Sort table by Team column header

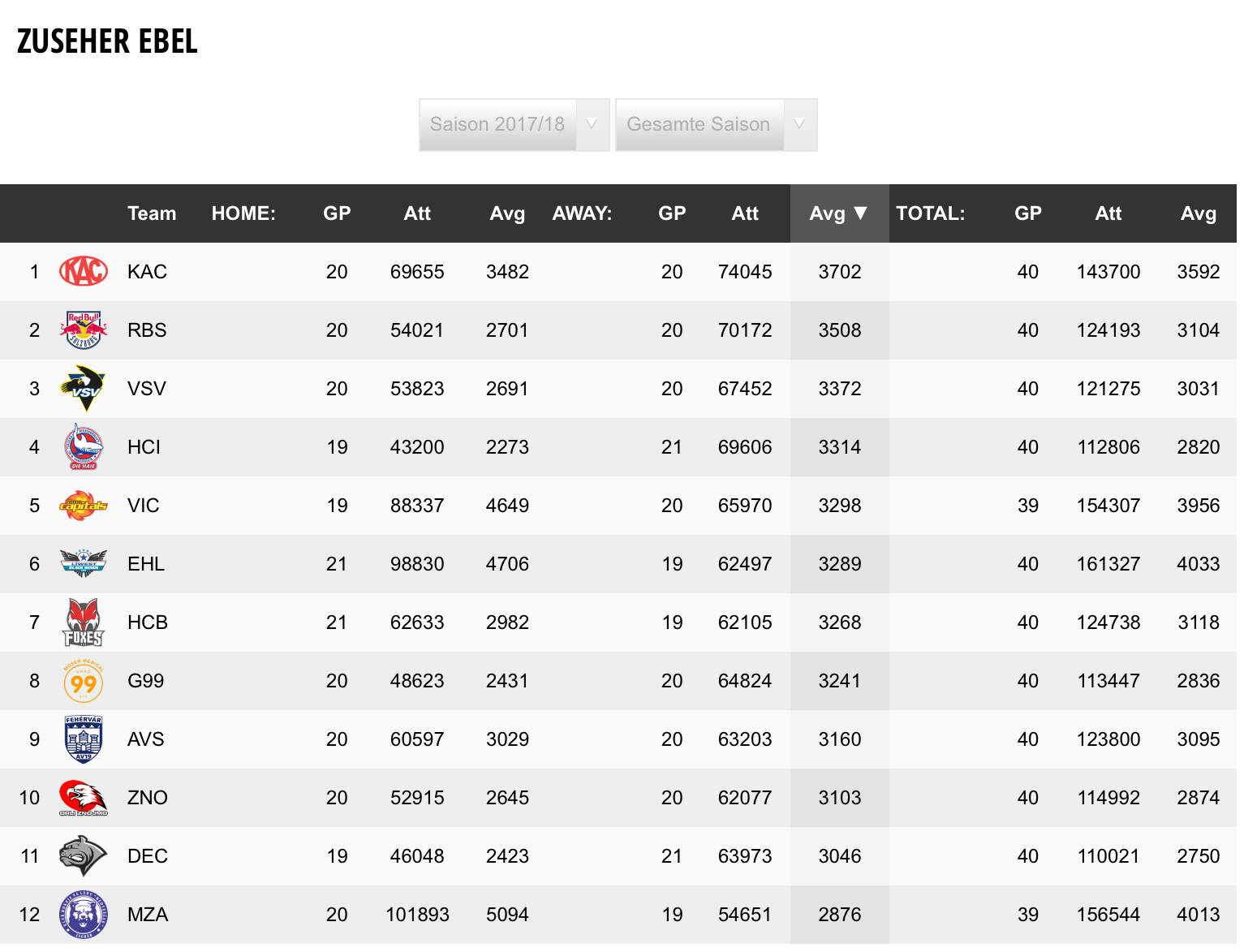click(x=152, y=213)
